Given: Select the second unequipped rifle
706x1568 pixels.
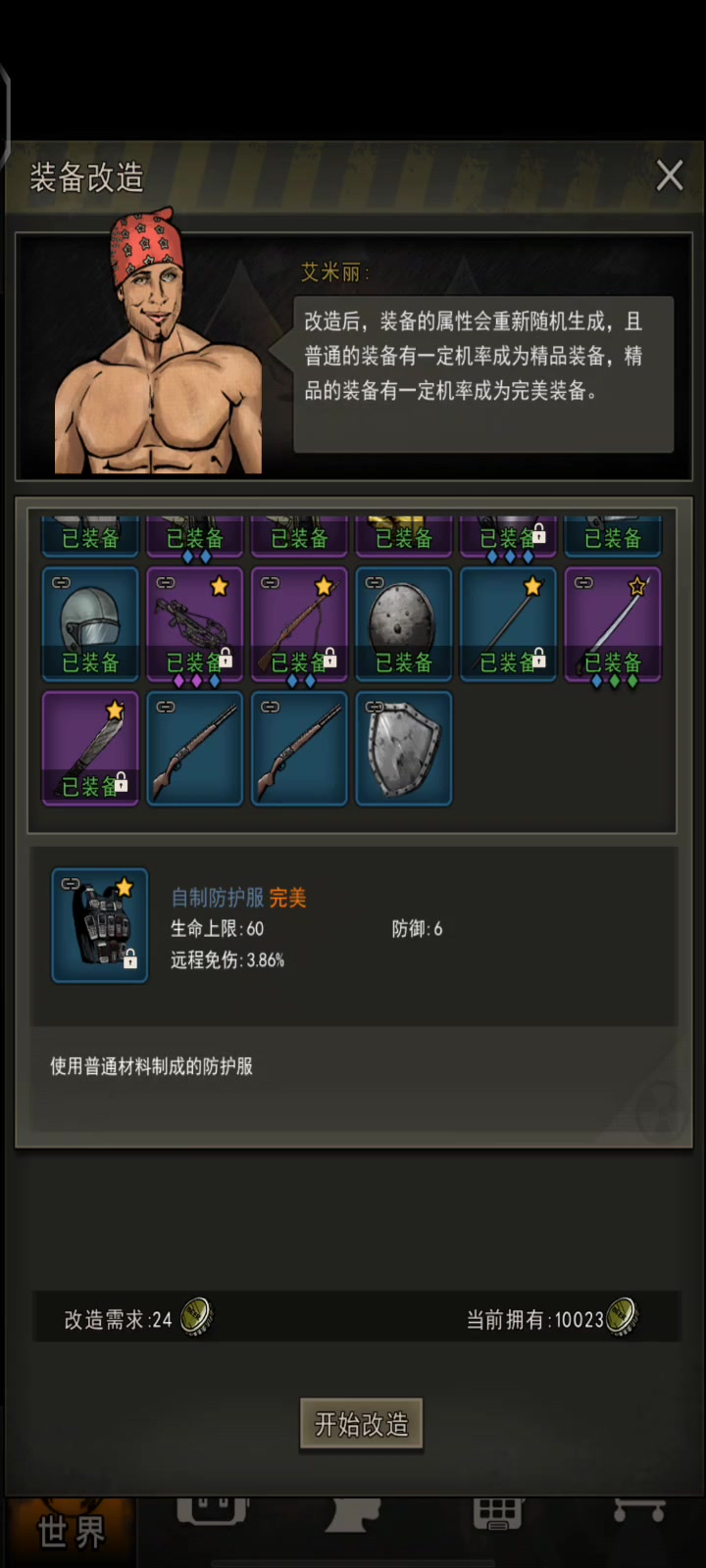Looking at the screenshot, I should point(299,748).
